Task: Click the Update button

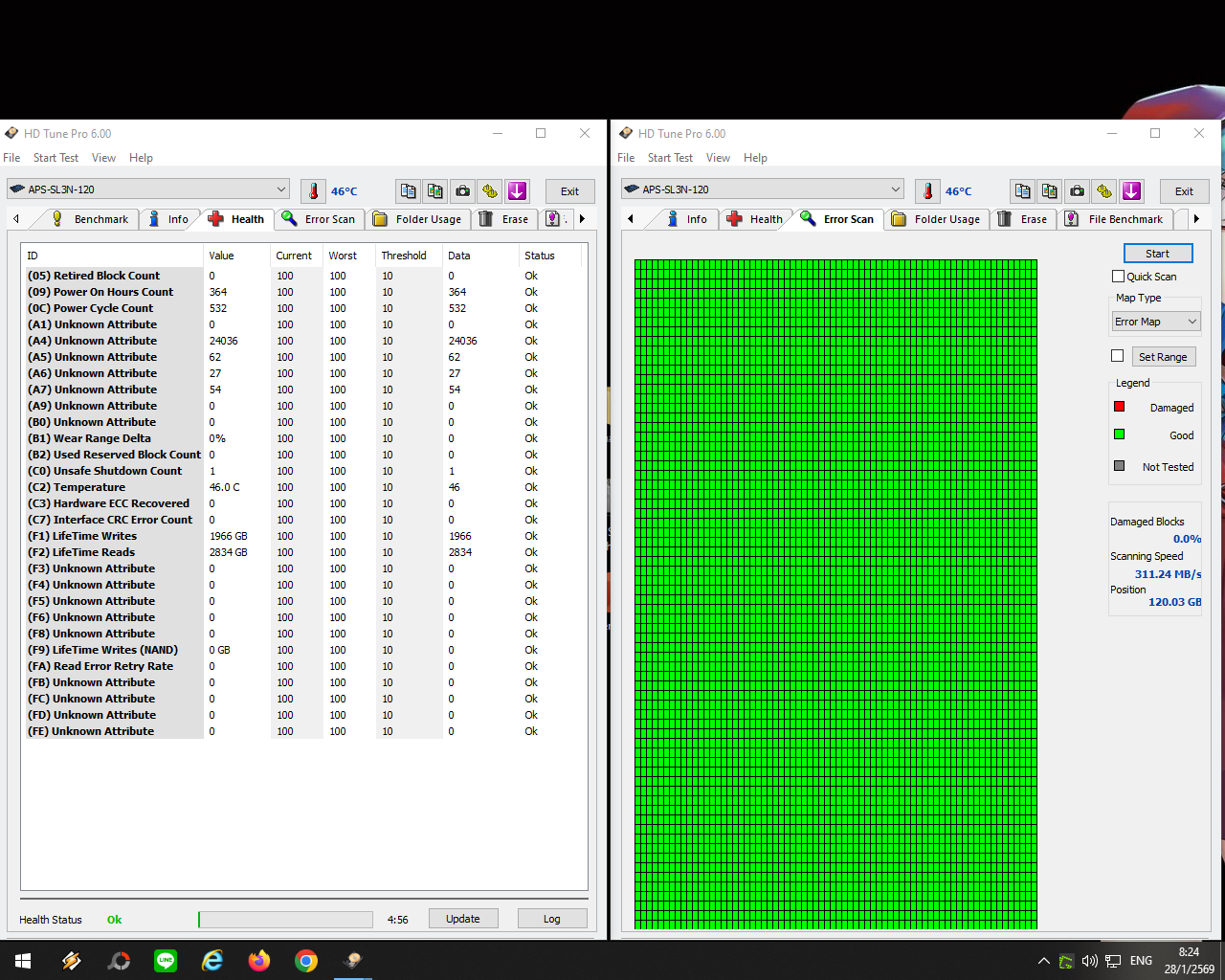Action: tap(462, 919)
